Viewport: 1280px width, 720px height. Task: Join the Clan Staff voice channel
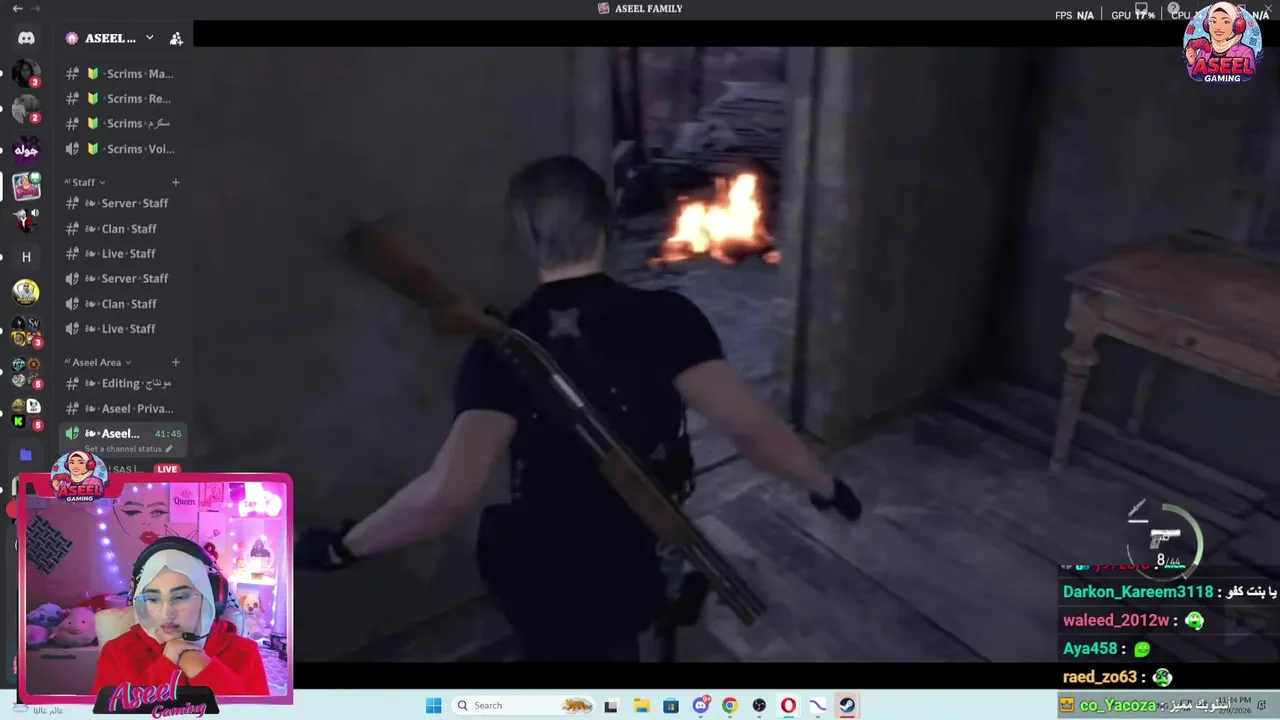(120, 303)
